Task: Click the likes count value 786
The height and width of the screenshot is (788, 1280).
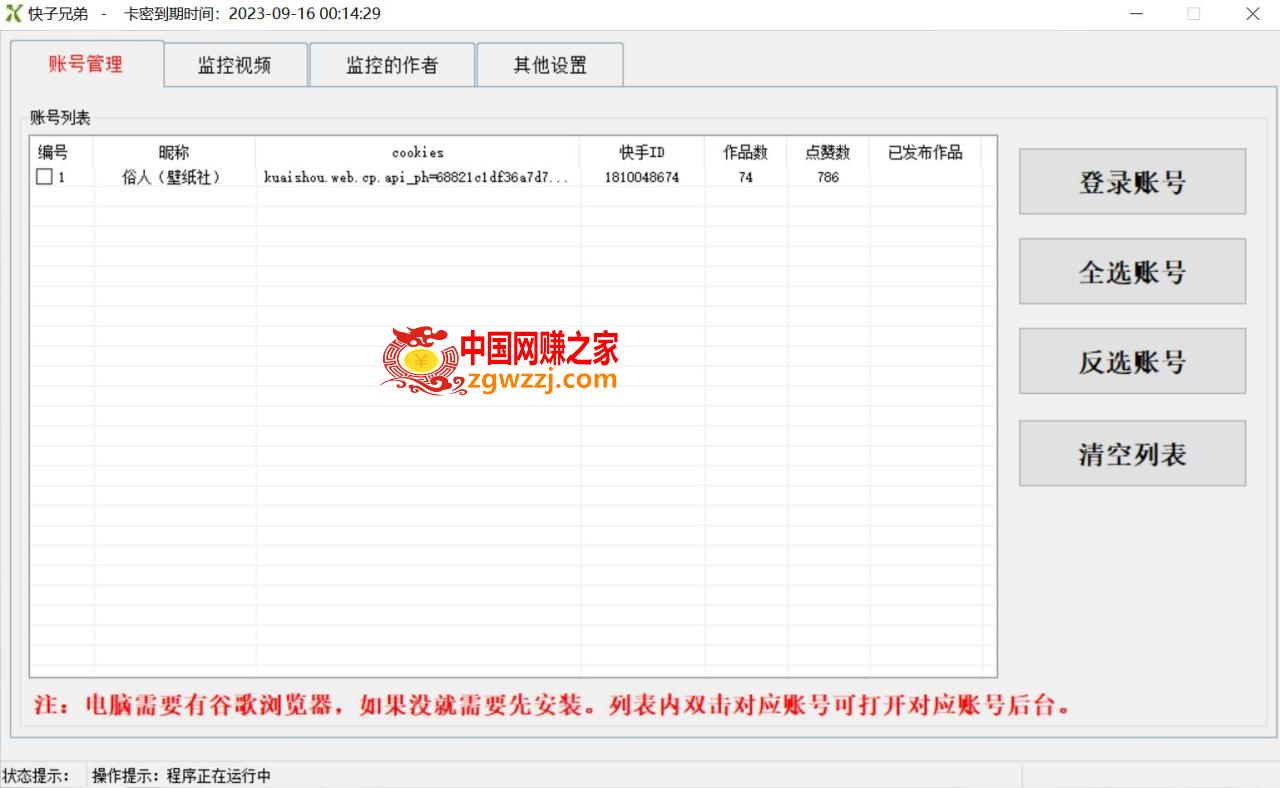Action: pos(828,177)
